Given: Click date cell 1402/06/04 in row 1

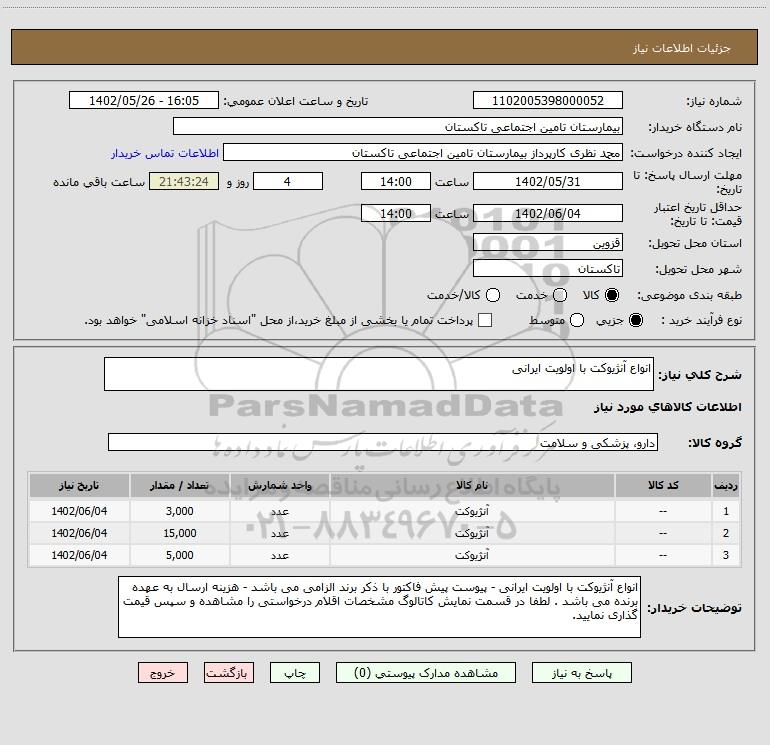Looking at the screenshot, I should 79,511.
